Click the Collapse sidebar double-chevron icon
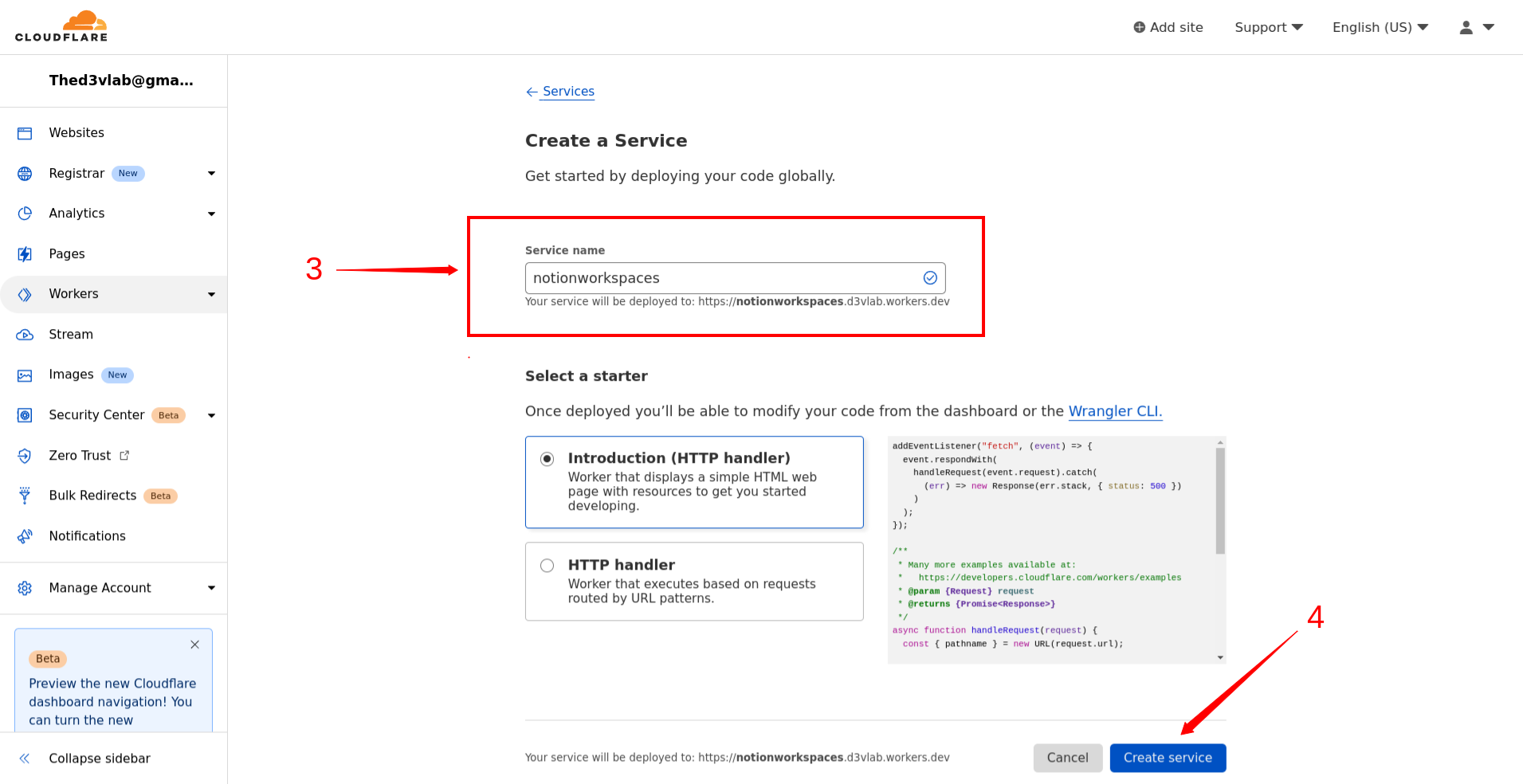Screen dimensions: 1523x784 [x=25, y=759]
